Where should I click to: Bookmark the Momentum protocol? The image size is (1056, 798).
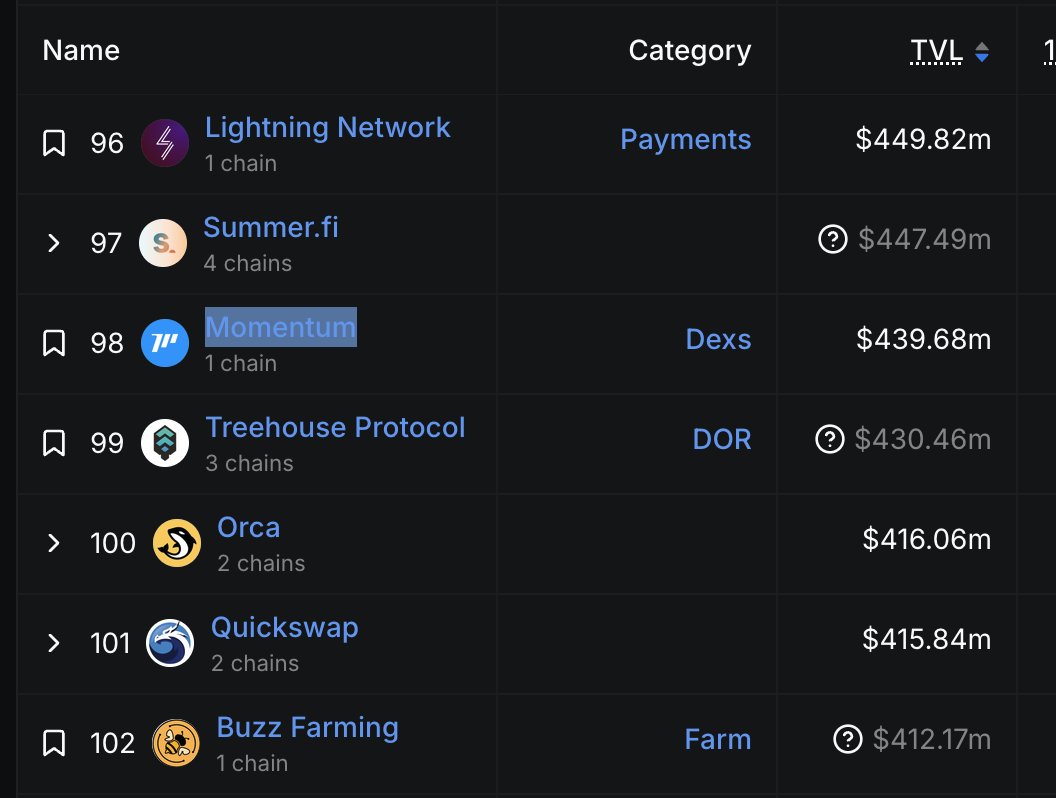[54, 343]
